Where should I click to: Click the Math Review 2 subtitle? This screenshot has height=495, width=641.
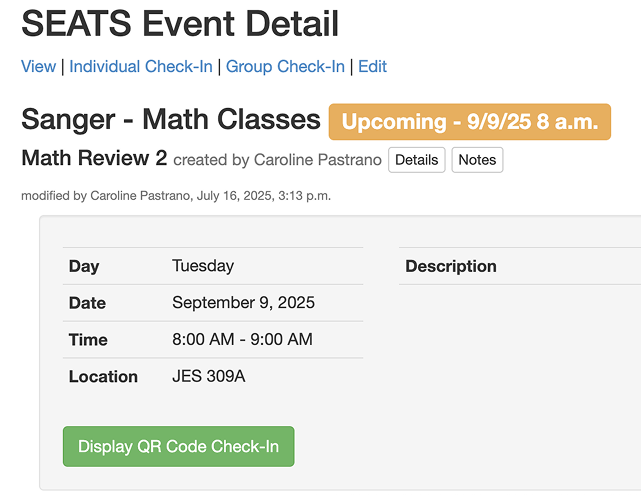tap(94, 158)
